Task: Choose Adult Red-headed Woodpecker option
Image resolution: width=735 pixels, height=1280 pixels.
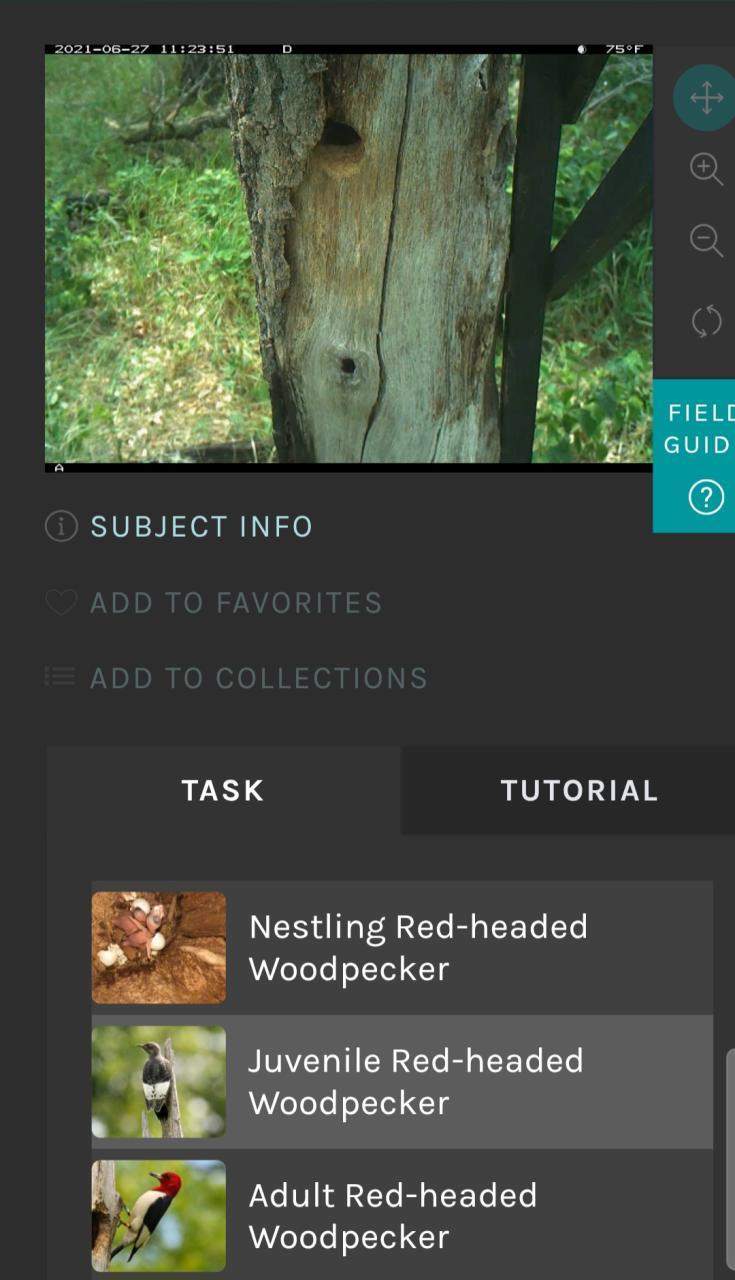Action: click(393, 1215)
